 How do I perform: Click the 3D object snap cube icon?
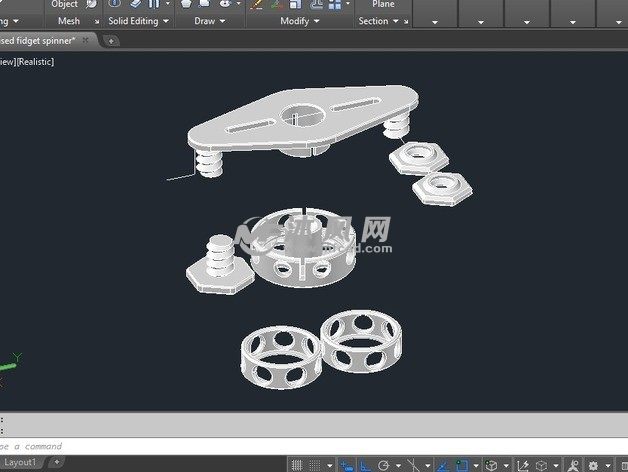click(x=493, y=465)
